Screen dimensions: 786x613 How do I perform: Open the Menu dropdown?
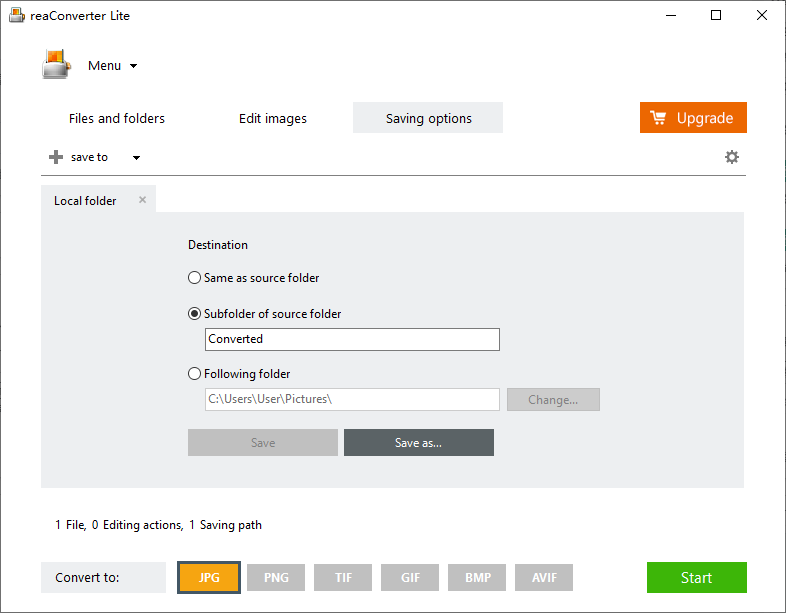tap(112, 66)
